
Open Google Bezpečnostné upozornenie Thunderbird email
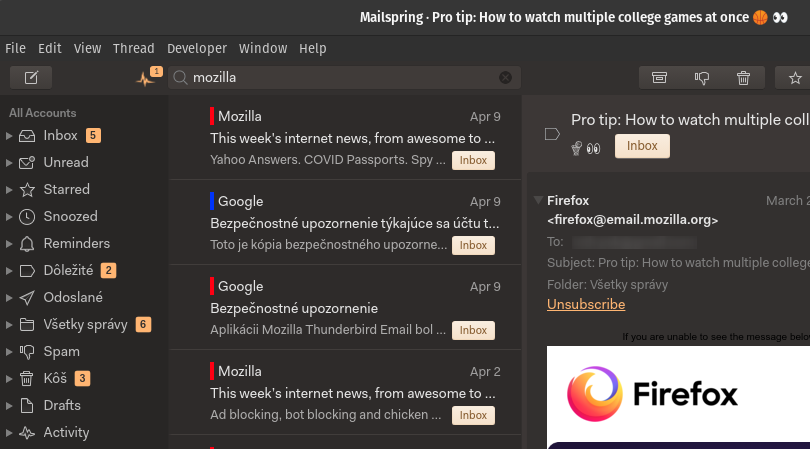(x=345, y=307)
